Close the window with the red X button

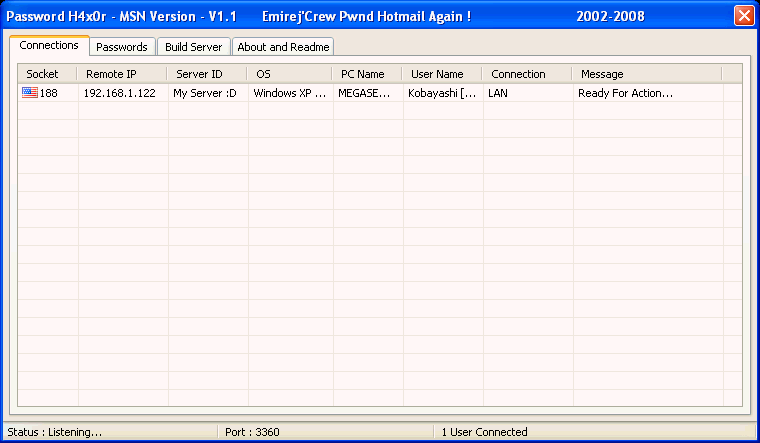click(743, 16)
